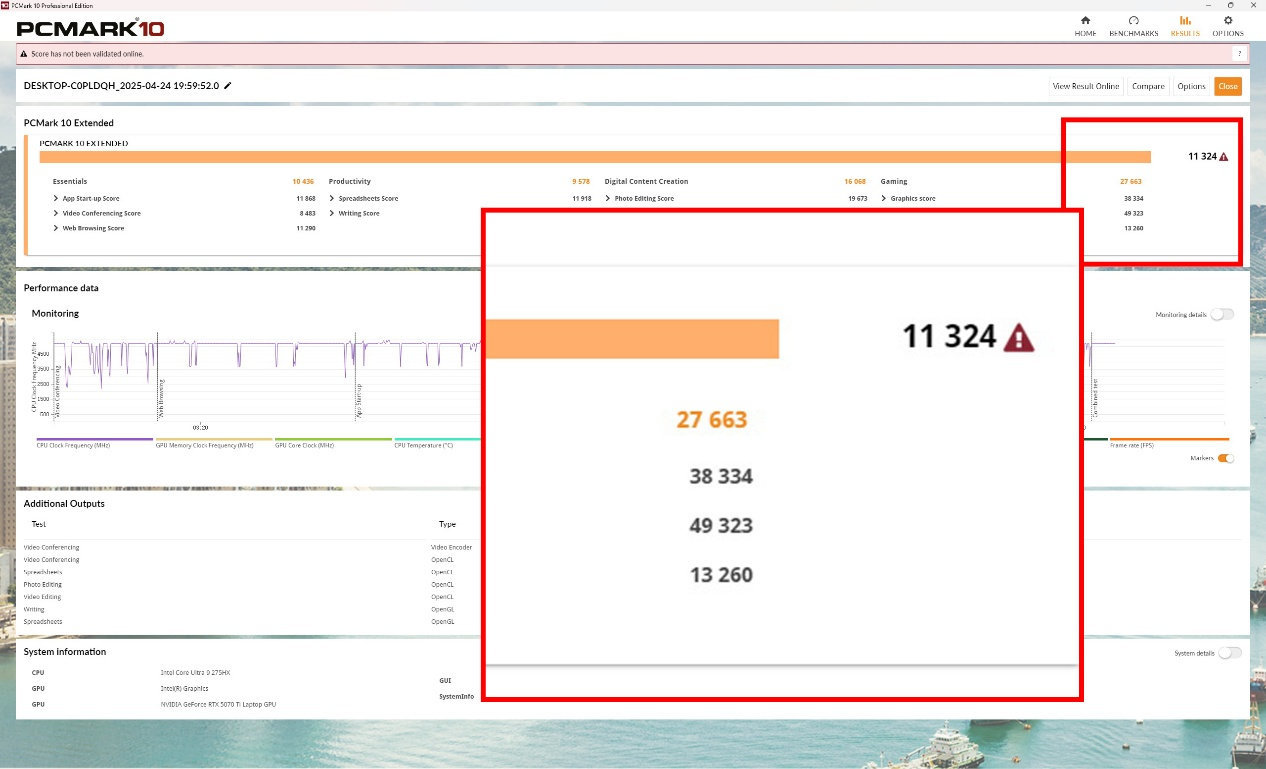Image resolution: width=1266 pixels, height=769 pixels.
Task: Click the Additional Outputs heading
Action: (x=64, y=504)
